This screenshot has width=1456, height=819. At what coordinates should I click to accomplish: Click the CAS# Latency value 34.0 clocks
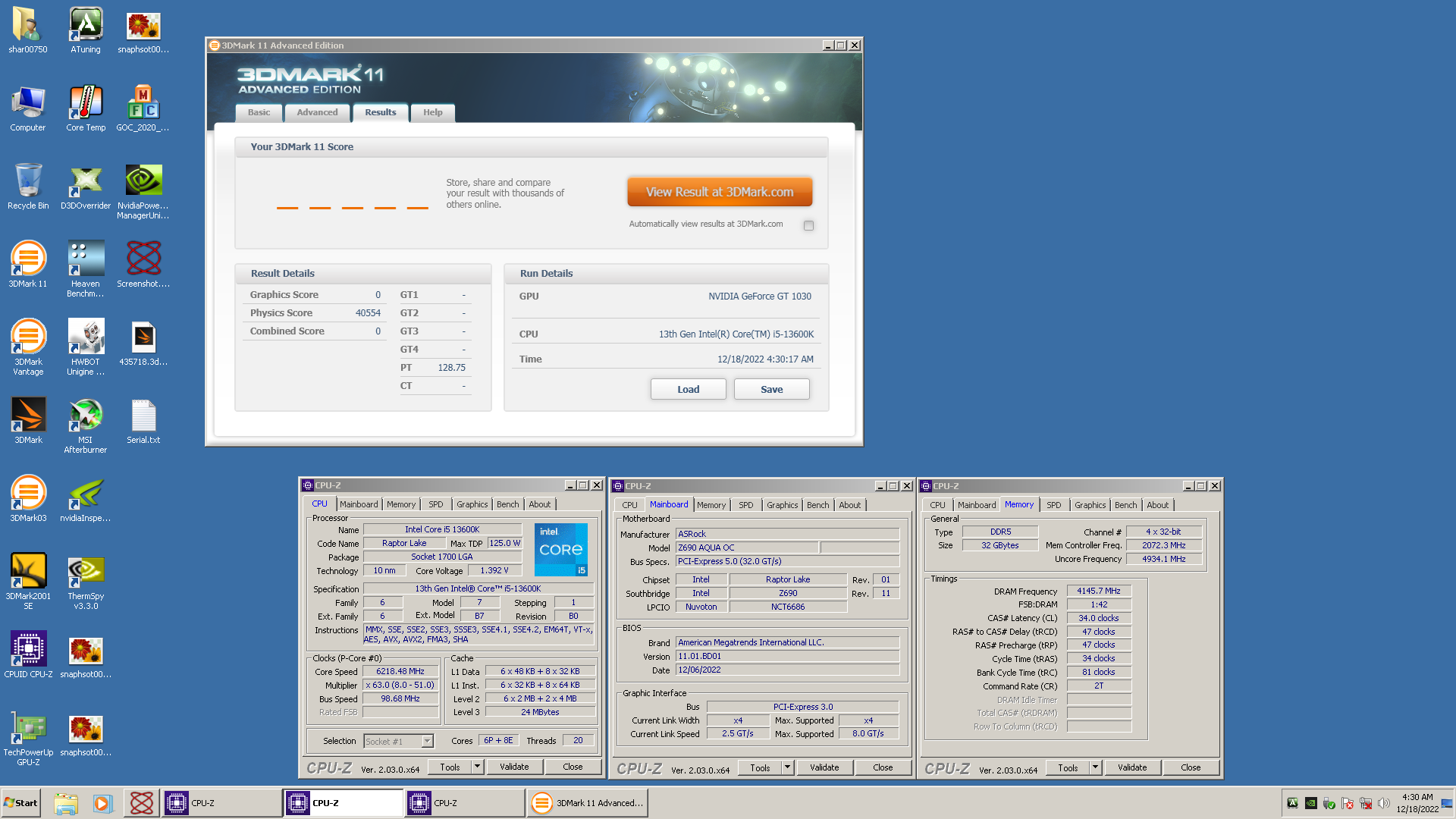(1099, 618)
